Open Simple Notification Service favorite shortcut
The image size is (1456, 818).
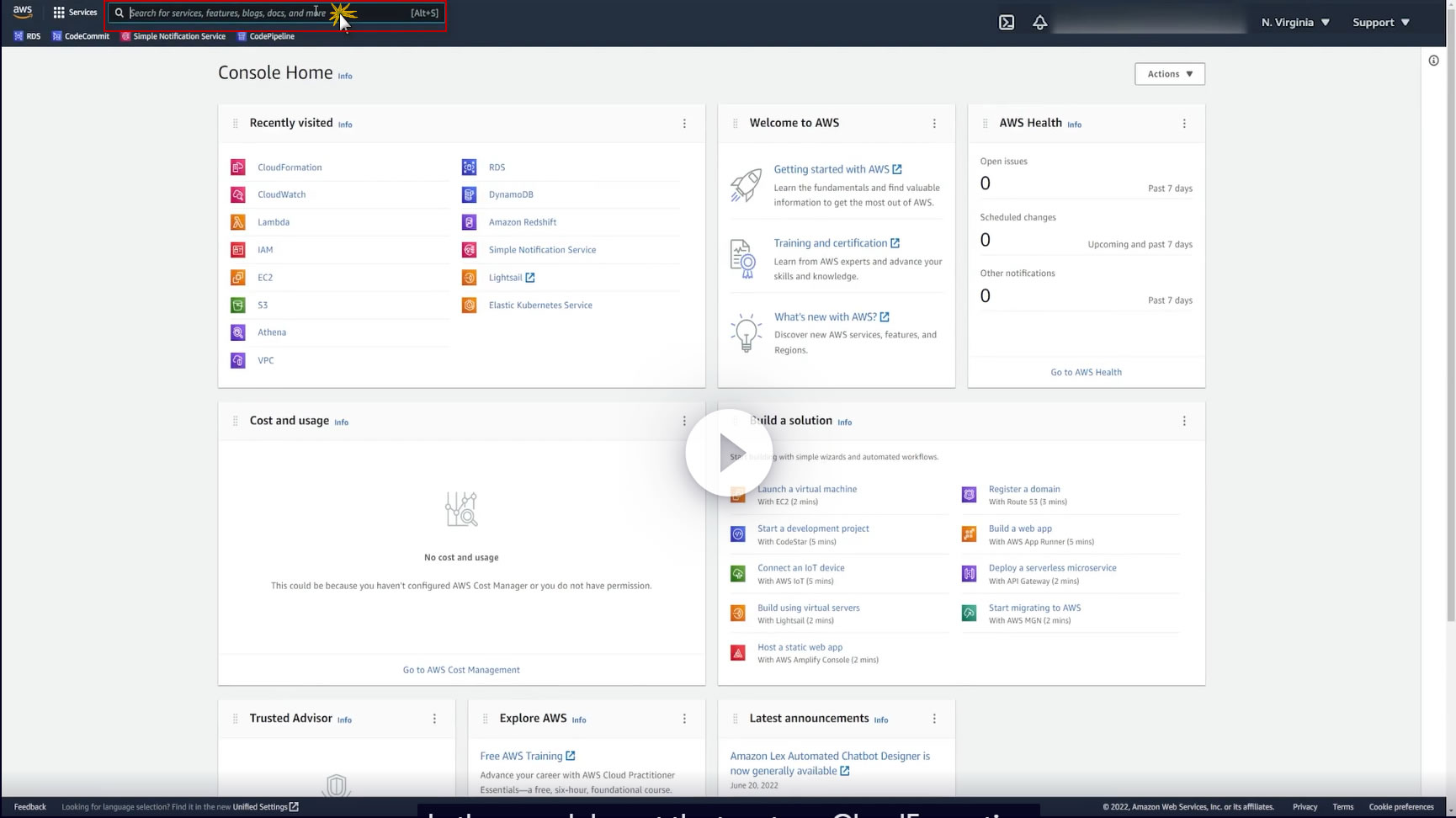173,36
